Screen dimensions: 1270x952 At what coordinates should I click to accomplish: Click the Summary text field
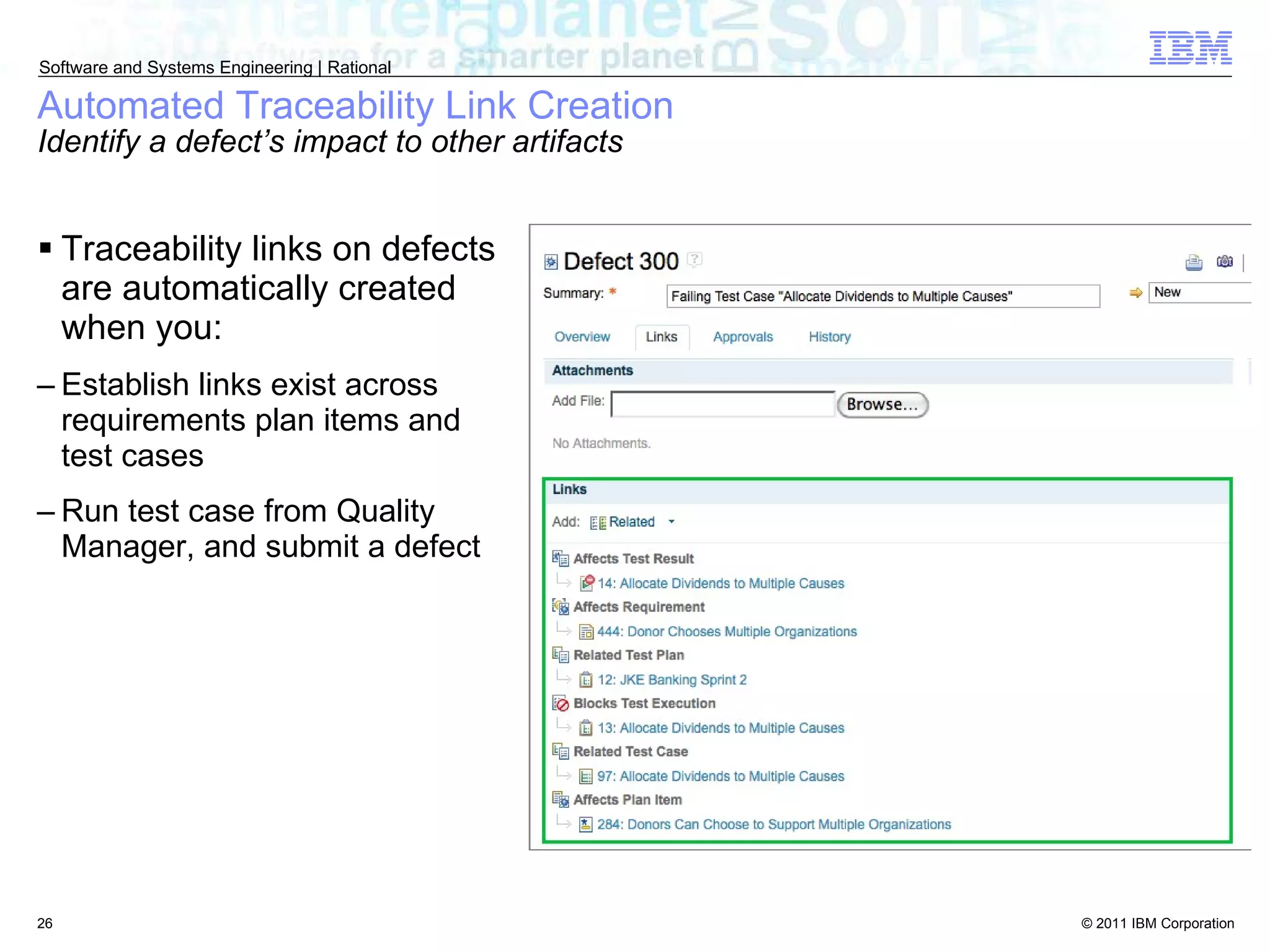883,296
